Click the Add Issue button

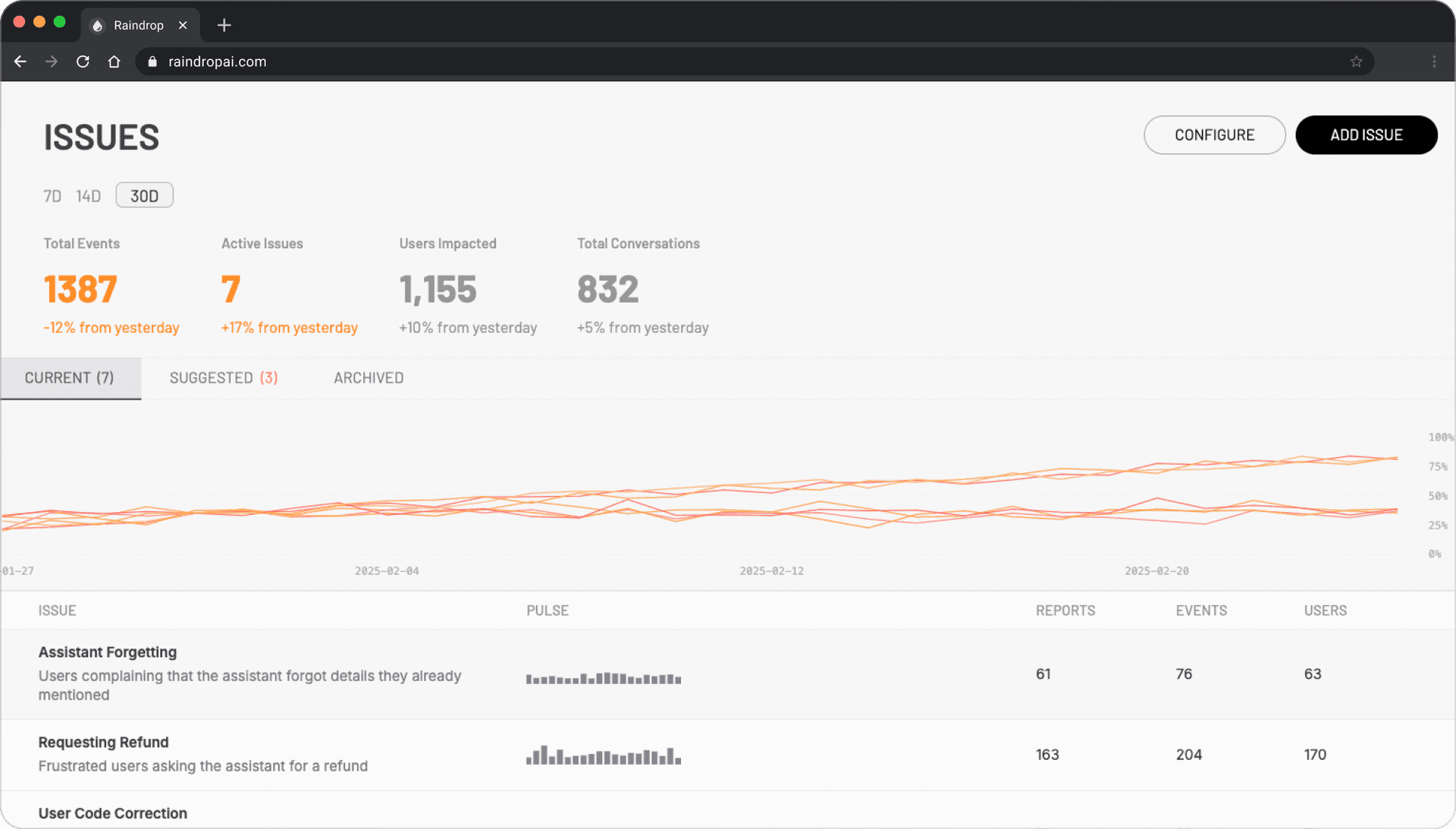[x=1366, y=135]
